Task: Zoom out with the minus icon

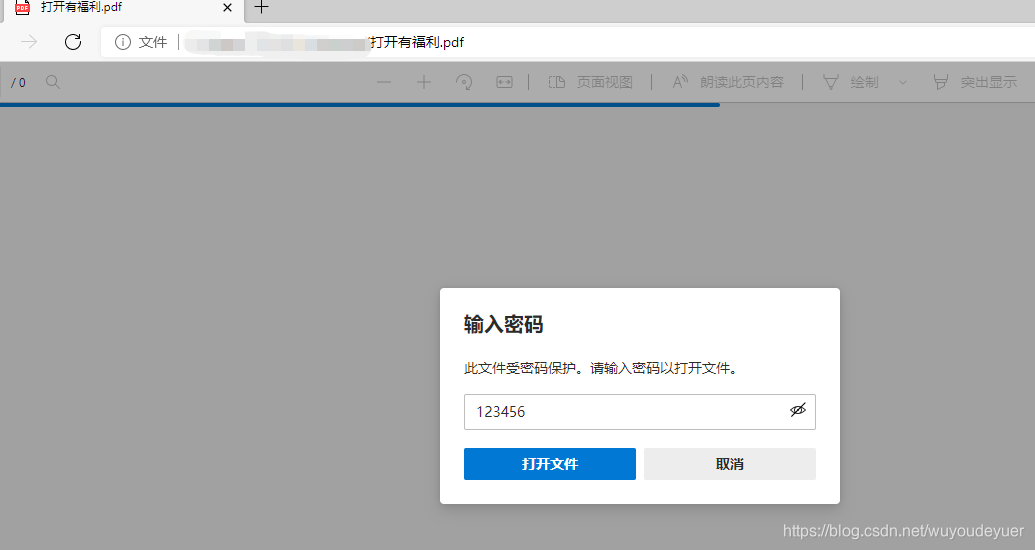Action: (384, 82)
